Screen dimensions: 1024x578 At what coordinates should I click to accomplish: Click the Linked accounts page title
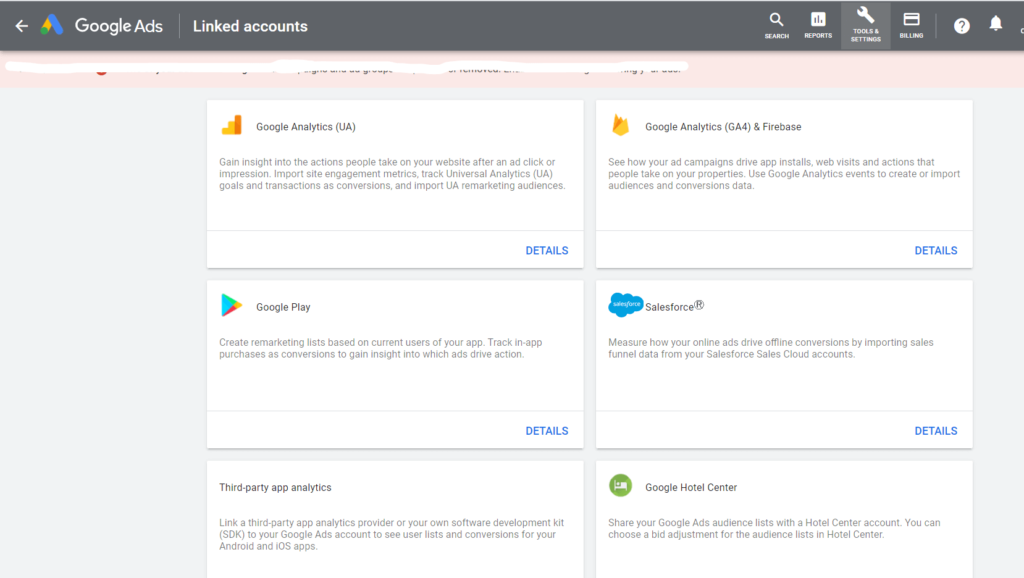(x=250, y=26)
